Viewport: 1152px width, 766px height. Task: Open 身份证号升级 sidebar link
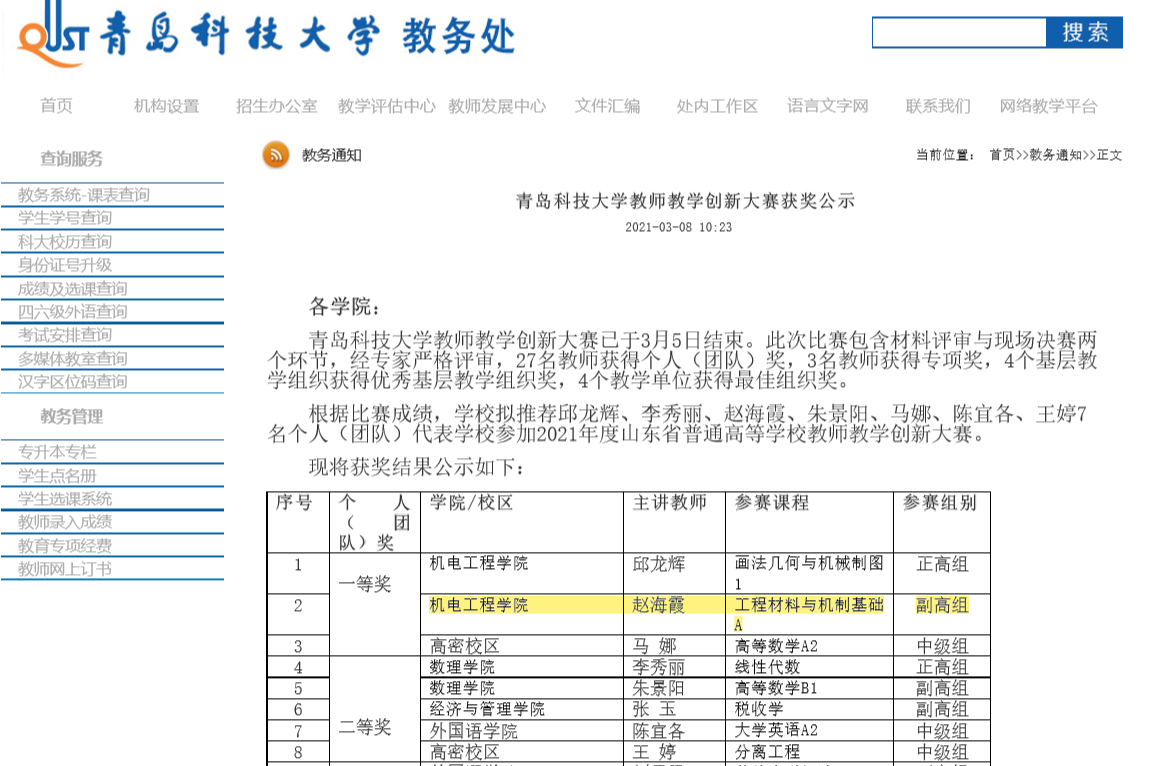pos(65,265)
